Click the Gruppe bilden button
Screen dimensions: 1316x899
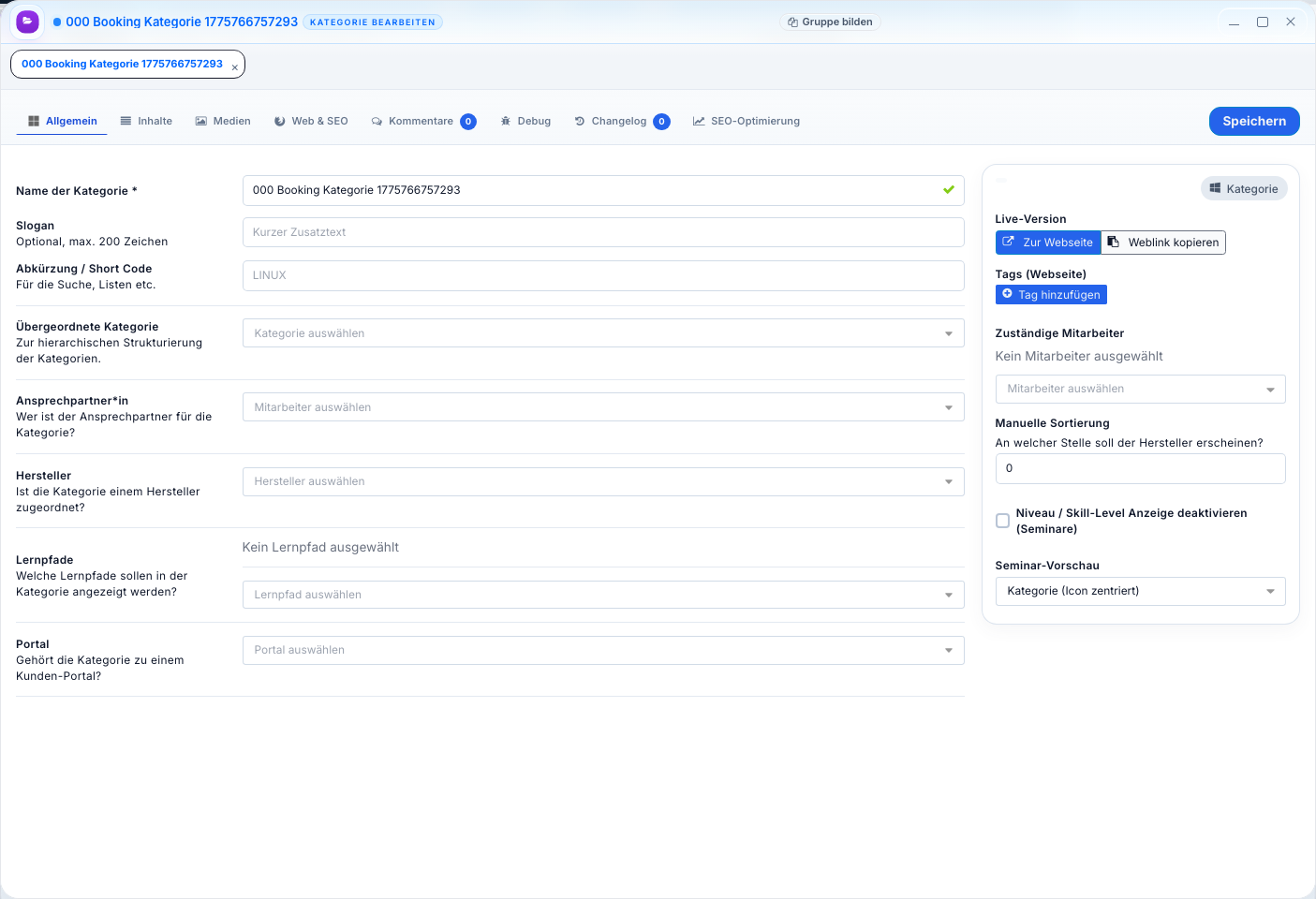(x=830, y=22)
